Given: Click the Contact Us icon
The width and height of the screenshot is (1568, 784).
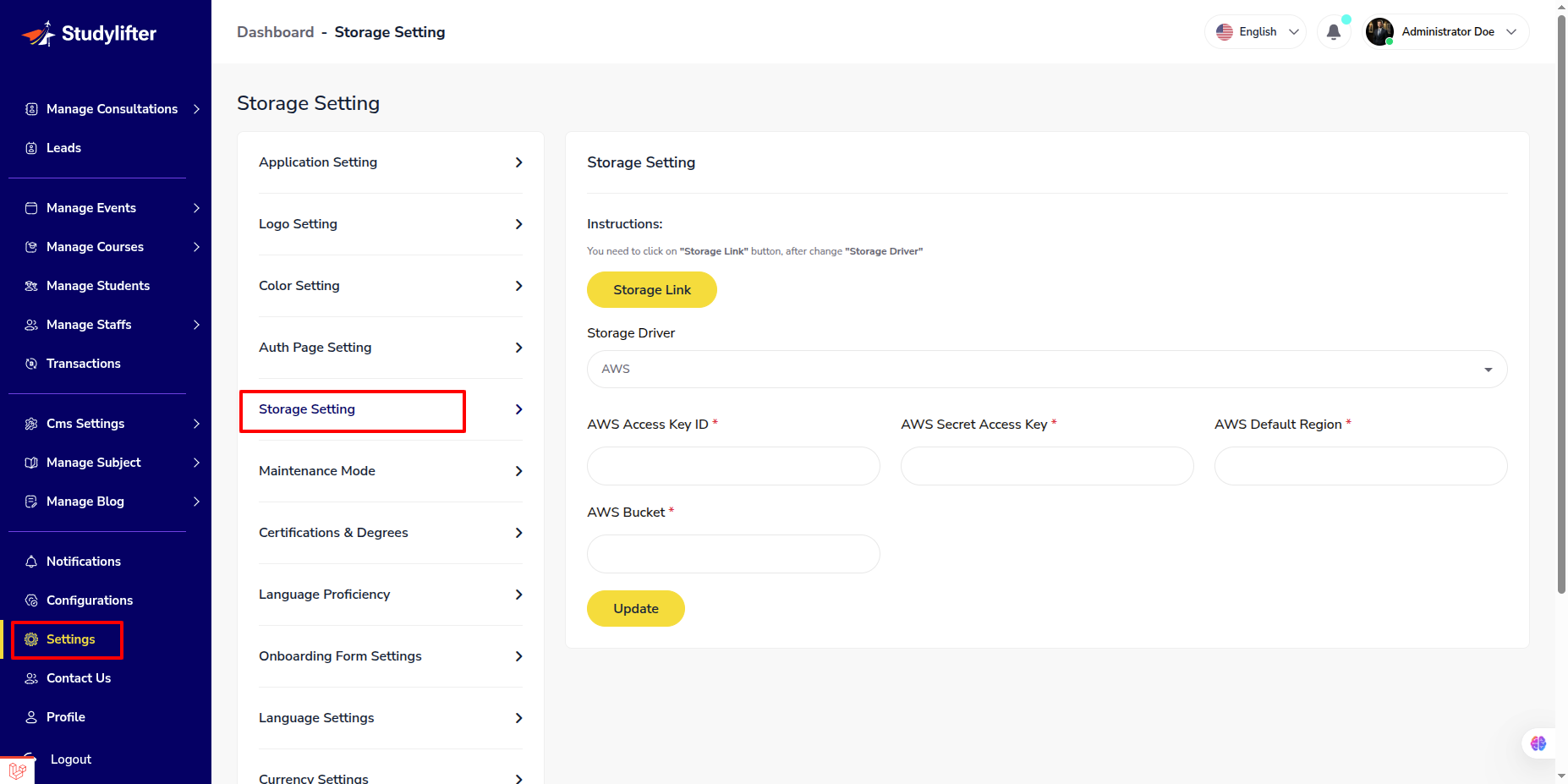Looking at the screenshot, I should point(31,678).
